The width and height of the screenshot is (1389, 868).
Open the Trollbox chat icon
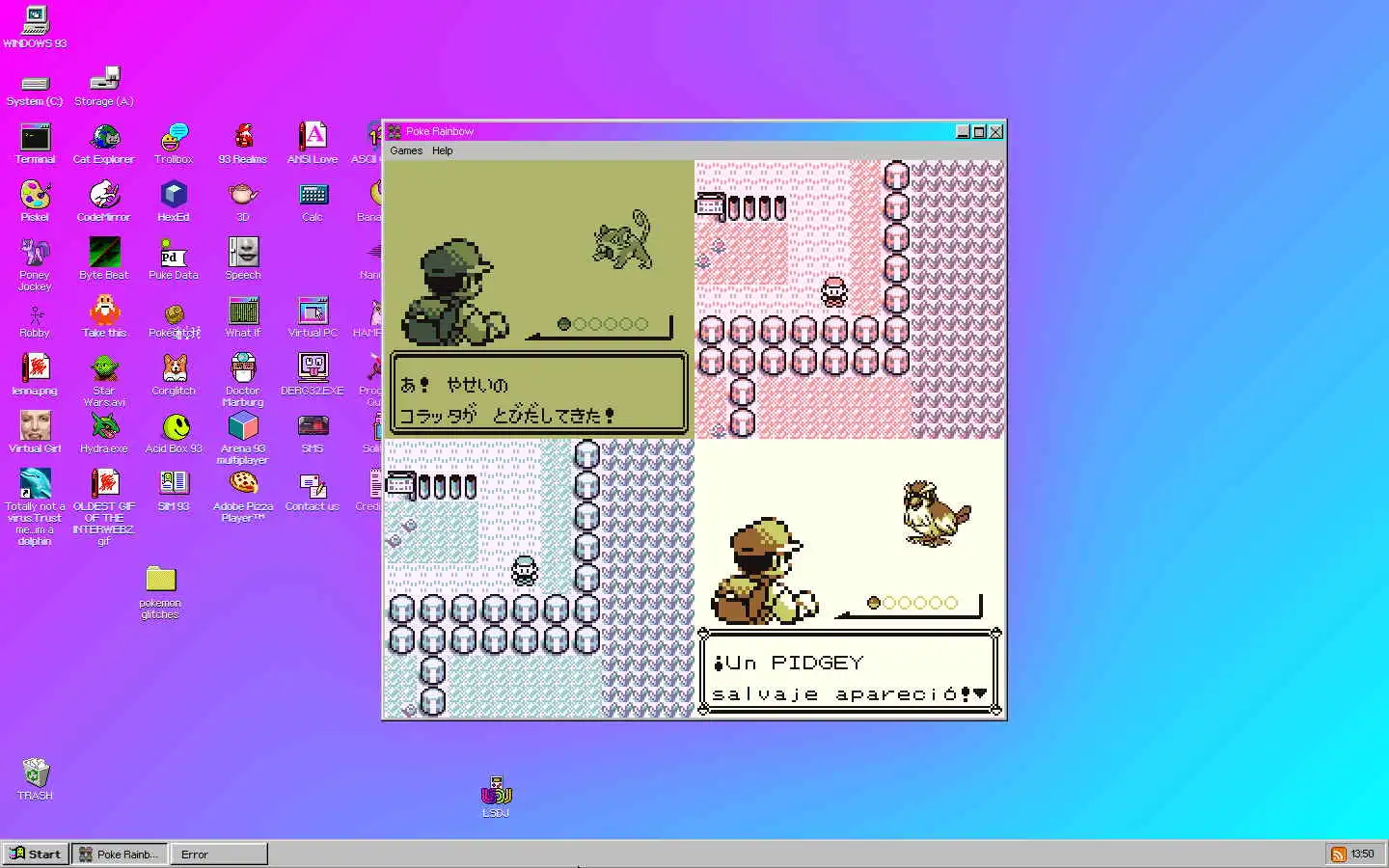tap(174, 145)
